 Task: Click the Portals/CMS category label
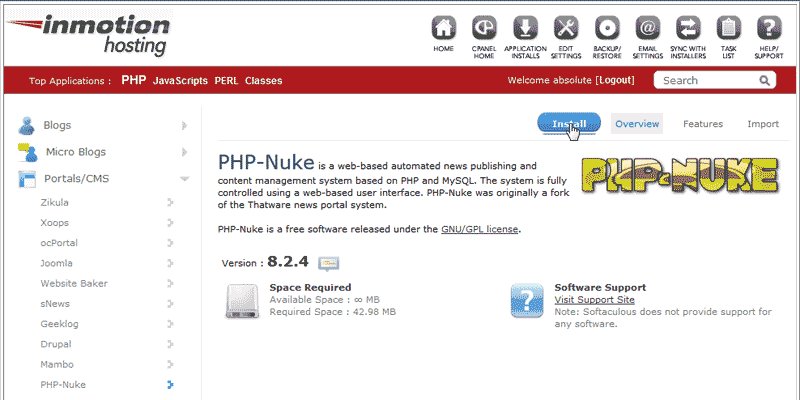(x=77, y=179)
